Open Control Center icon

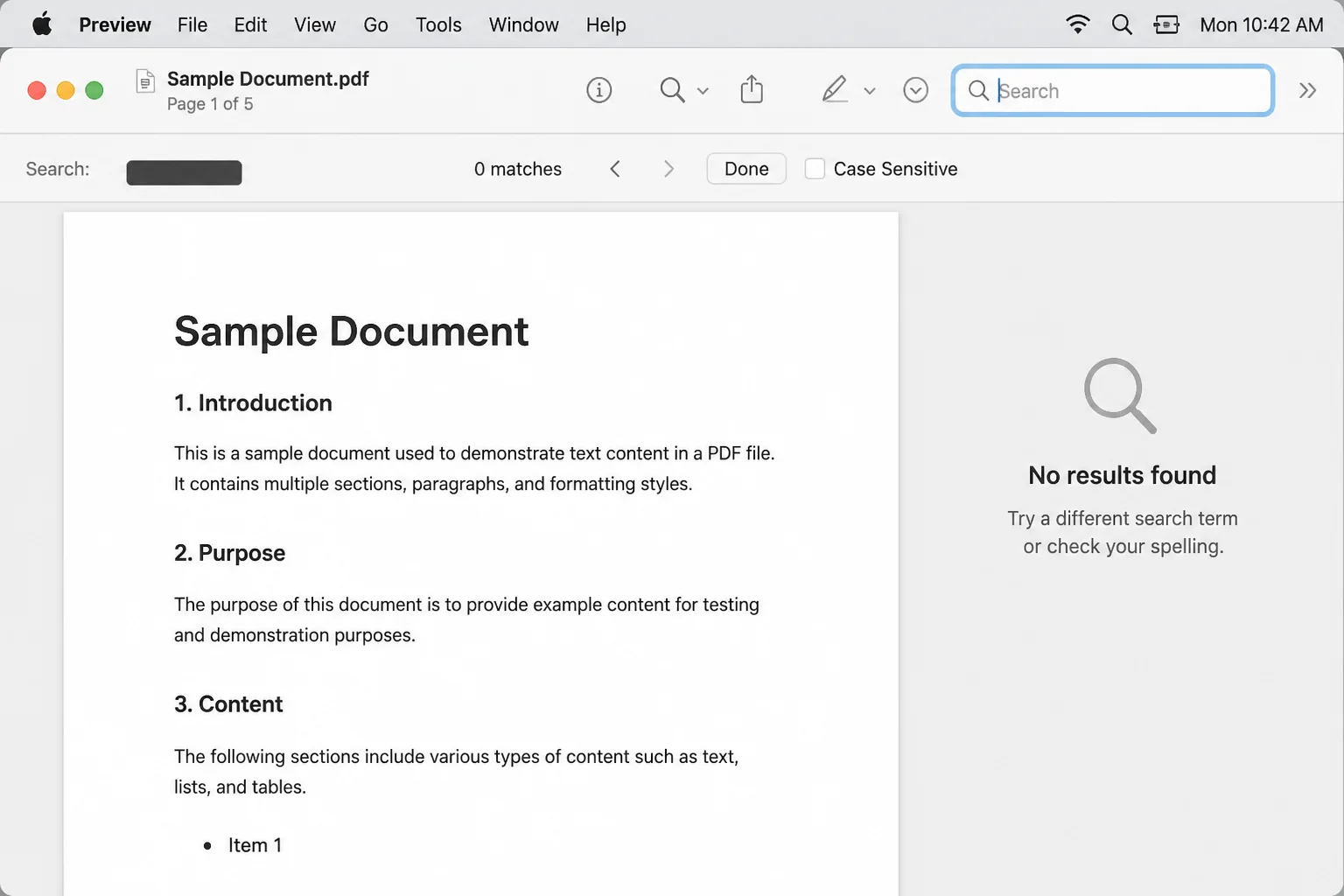click(1166, 24)
